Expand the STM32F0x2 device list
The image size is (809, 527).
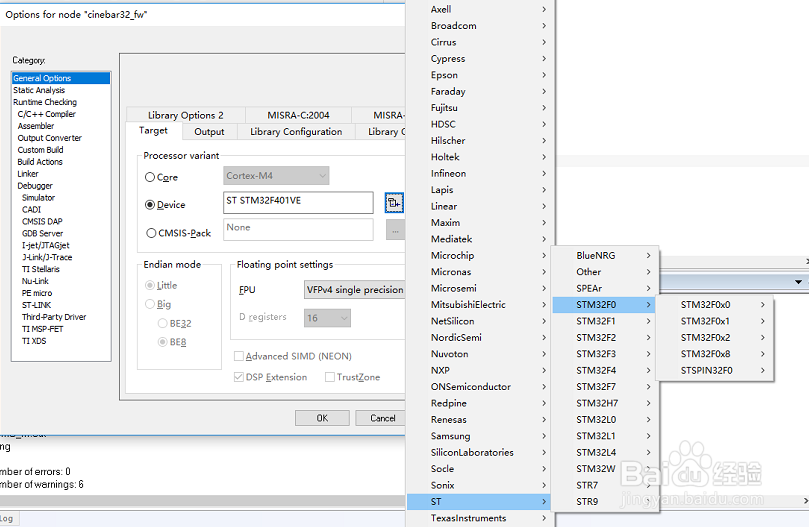[x=715, y=338]
